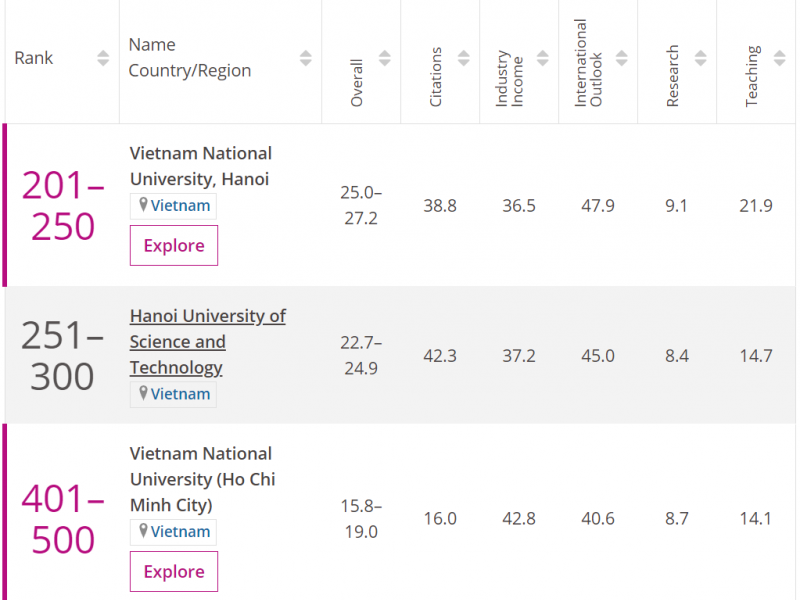Select the 251–300 rank cell
800x600 pixels.
pos(62,356)
